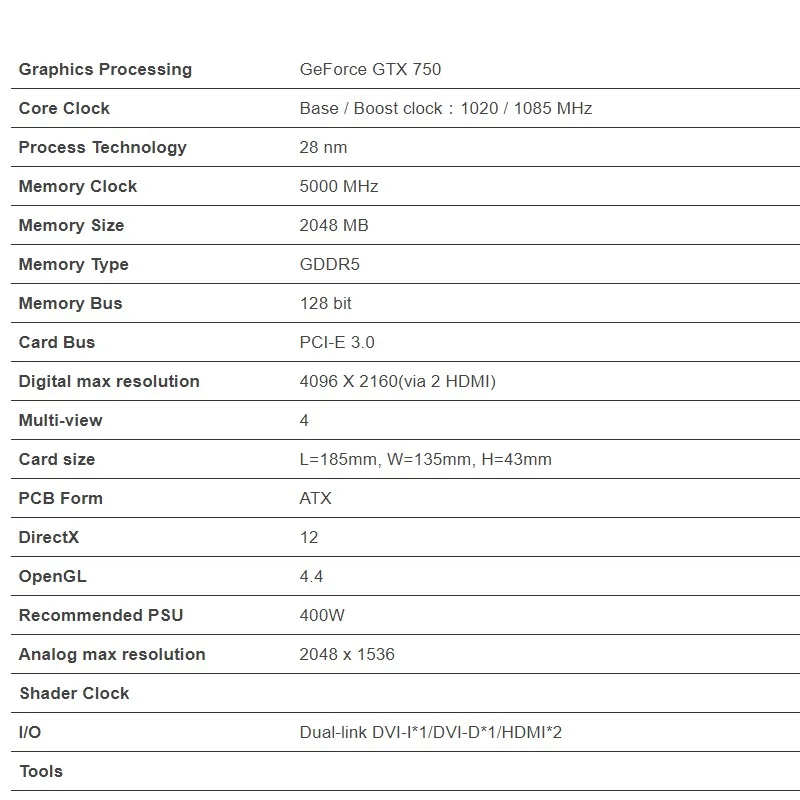Click the Memory Clock 5000 MHz value
The image size is (800, 800).
point(339,186)
